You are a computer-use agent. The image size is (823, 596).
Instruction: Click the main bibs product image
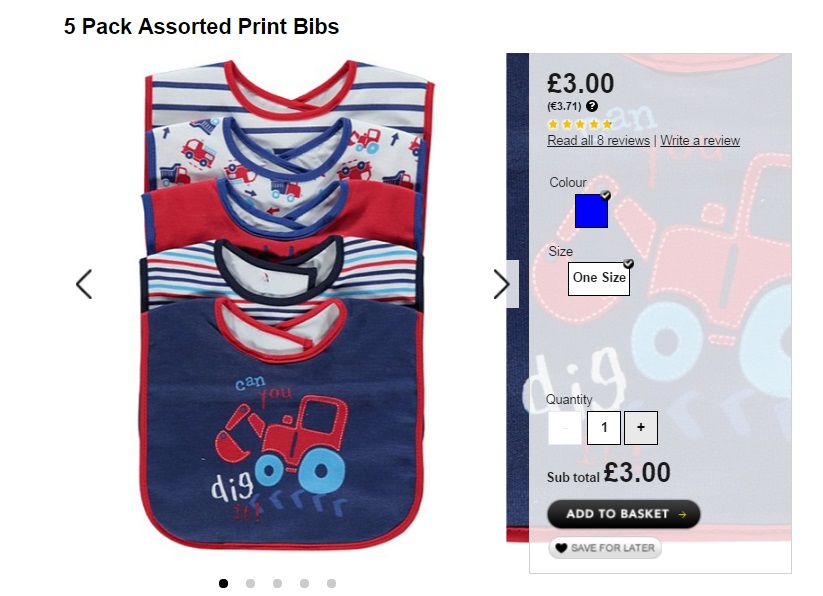290,300
